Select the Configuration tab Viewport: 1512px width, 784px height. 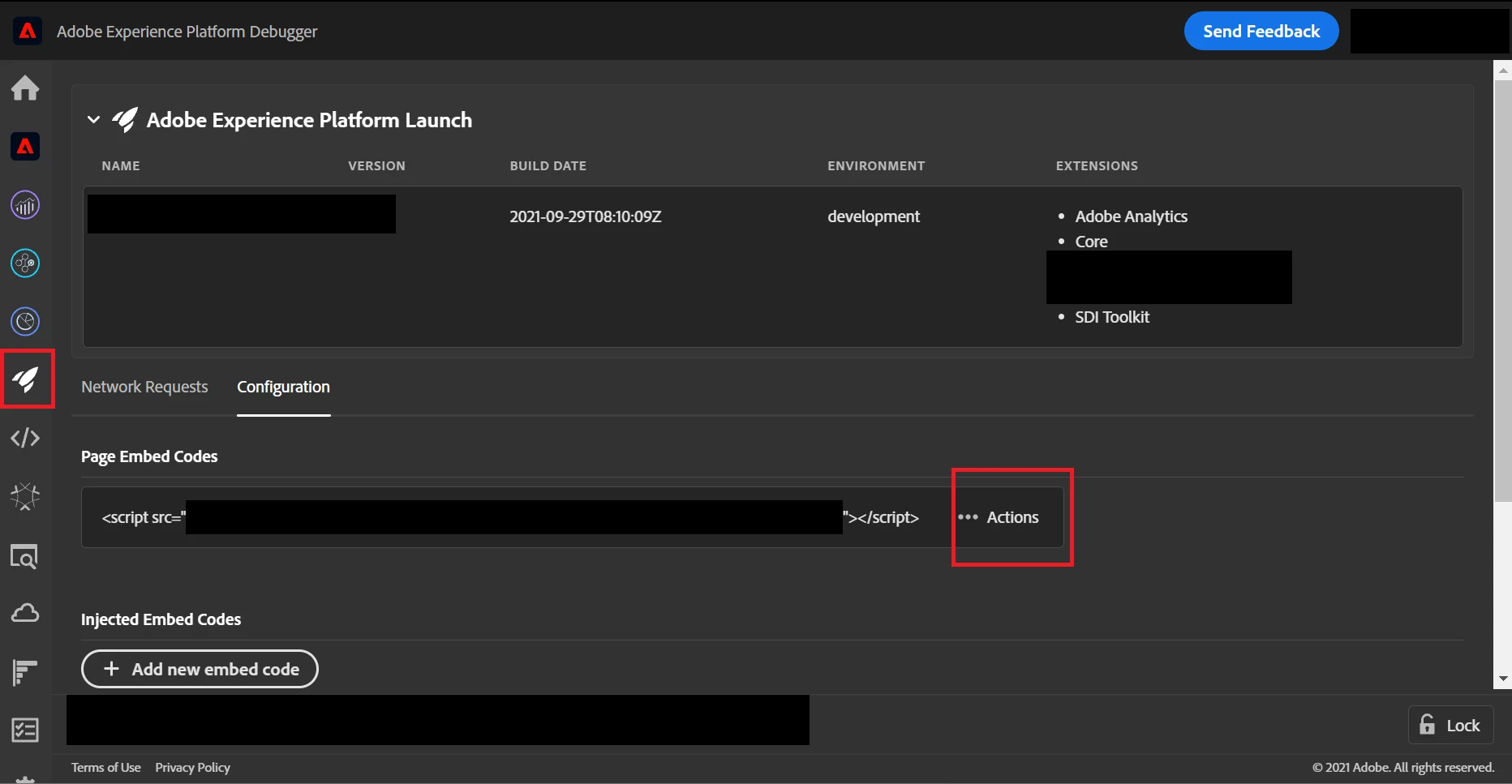[x=283, y=387]
